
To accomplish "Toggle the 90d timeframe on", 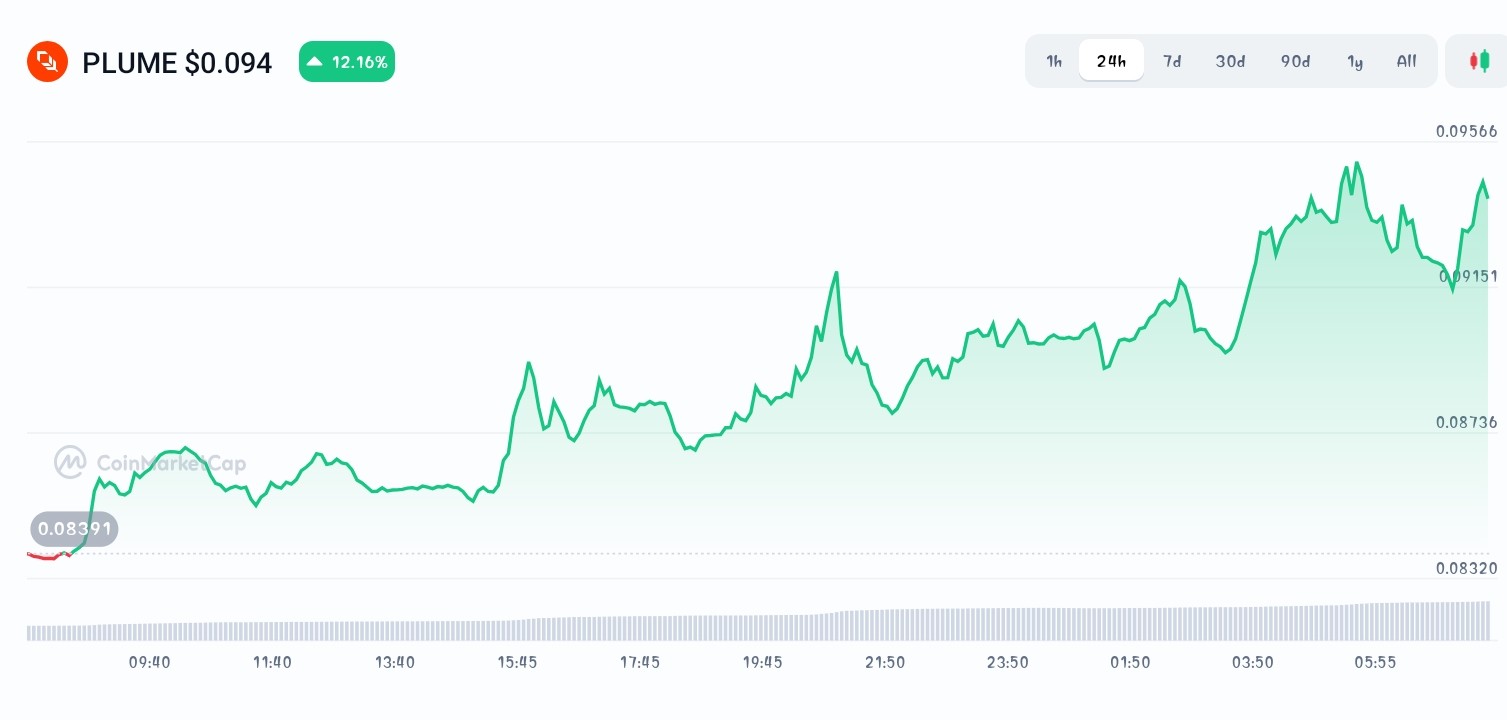I will click(x=1295, y=61).
